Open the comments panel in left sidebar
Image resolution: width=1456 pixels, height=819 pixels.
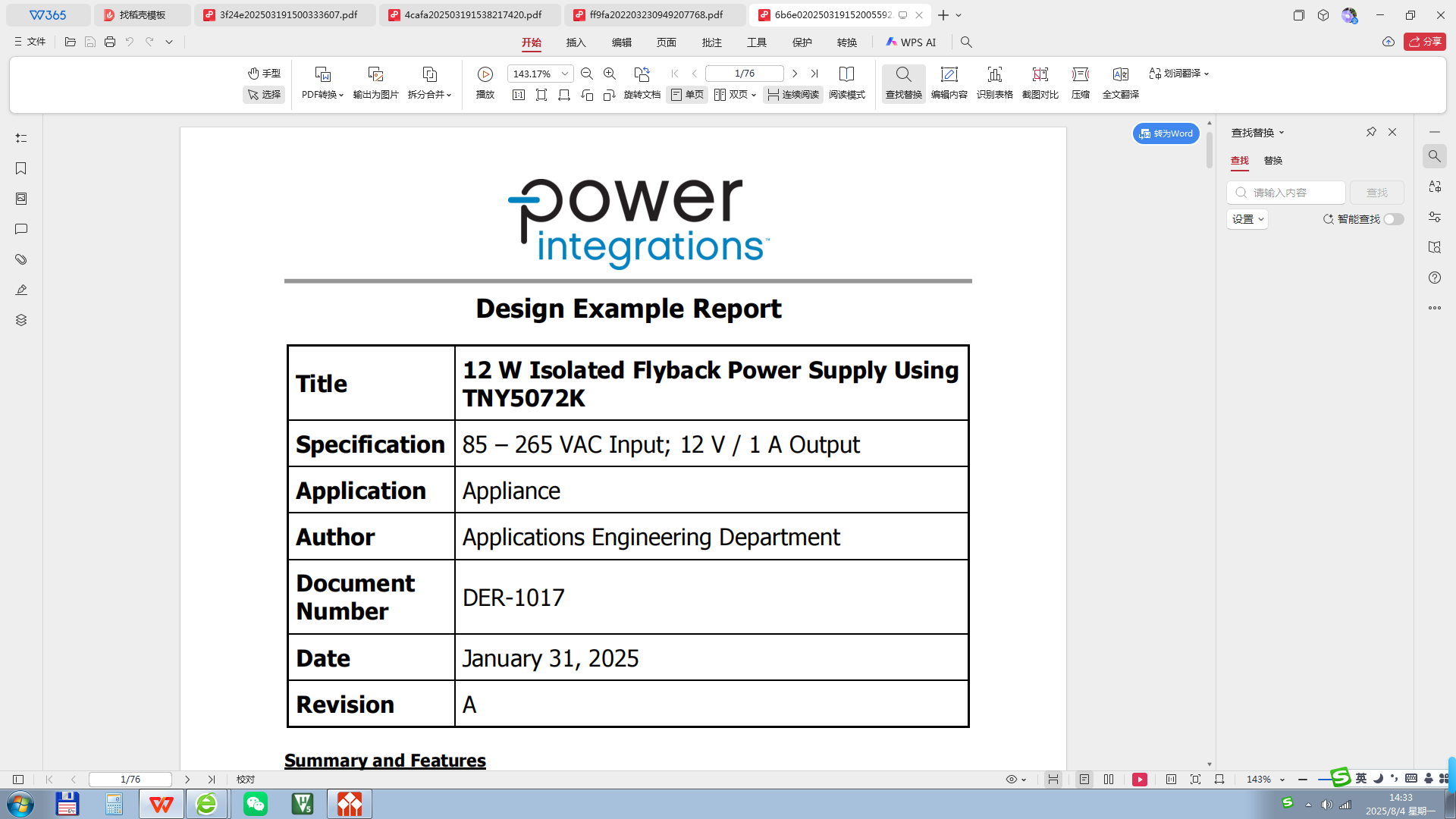click(x=21, y=229)
